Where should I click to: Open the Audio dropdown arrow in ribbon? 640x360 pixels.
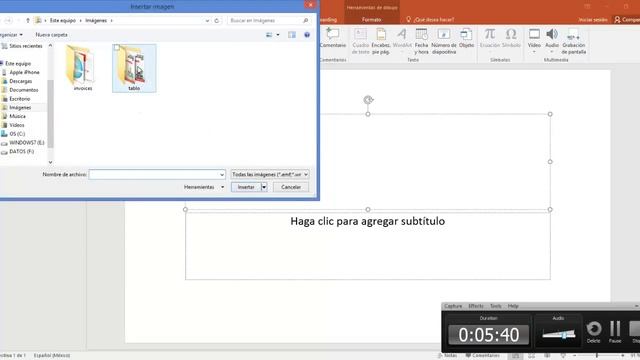pyautogui.click(x=552, y=52)
